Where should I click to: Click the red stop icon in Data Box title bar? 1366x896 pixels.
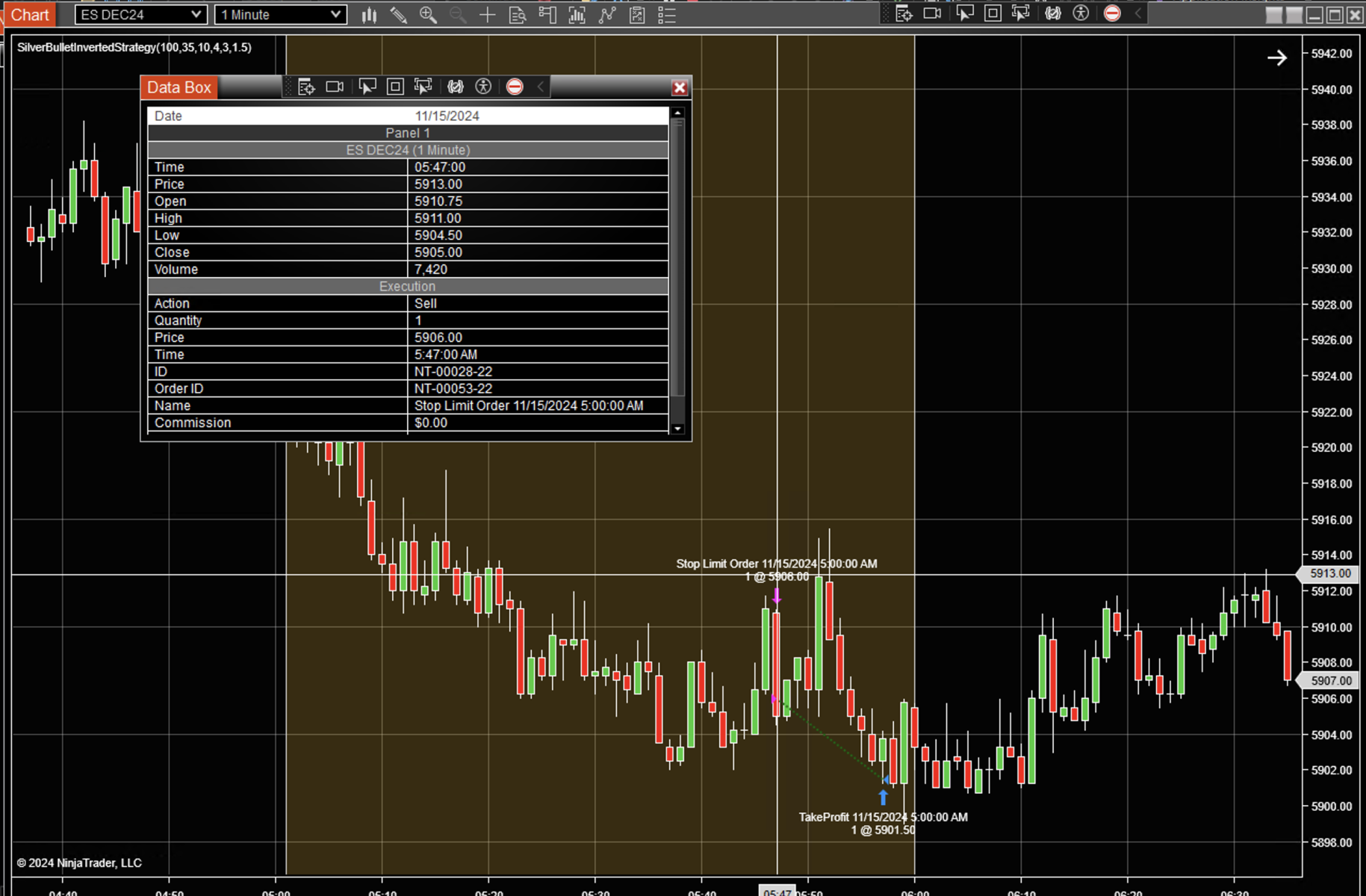point(515,87)
